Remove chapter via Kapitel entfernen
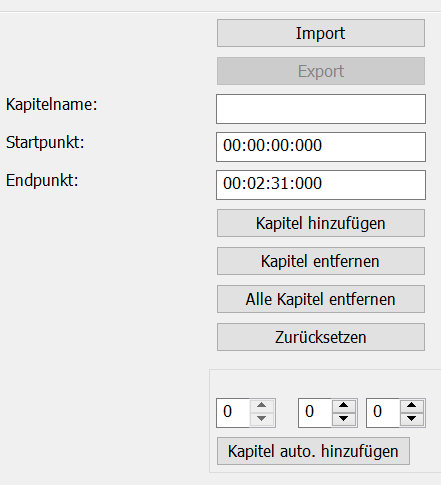 (x=321, y=261)
